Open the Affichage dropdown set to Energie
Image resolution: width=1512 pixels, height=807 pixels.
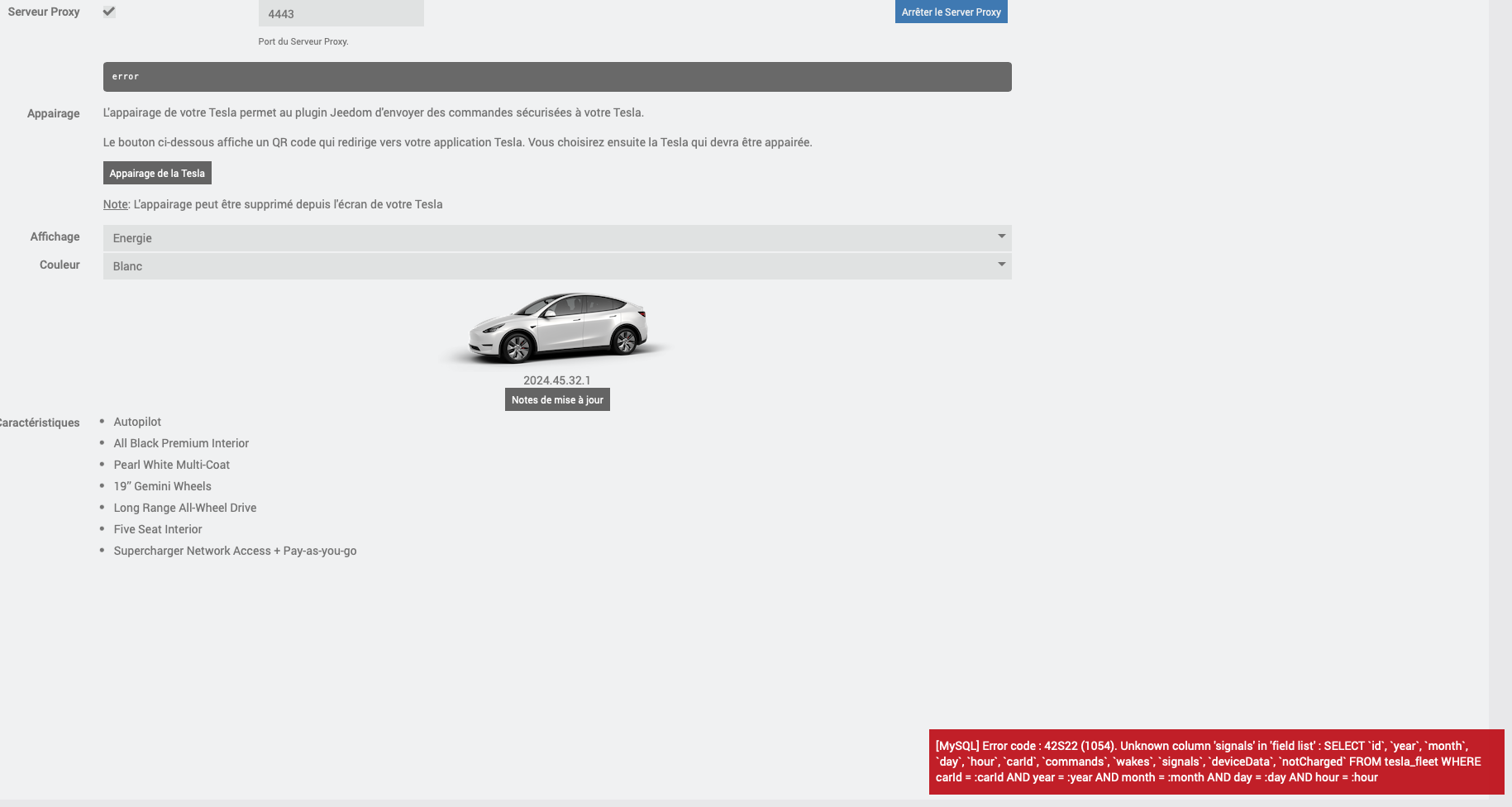(x=557, y=238)
